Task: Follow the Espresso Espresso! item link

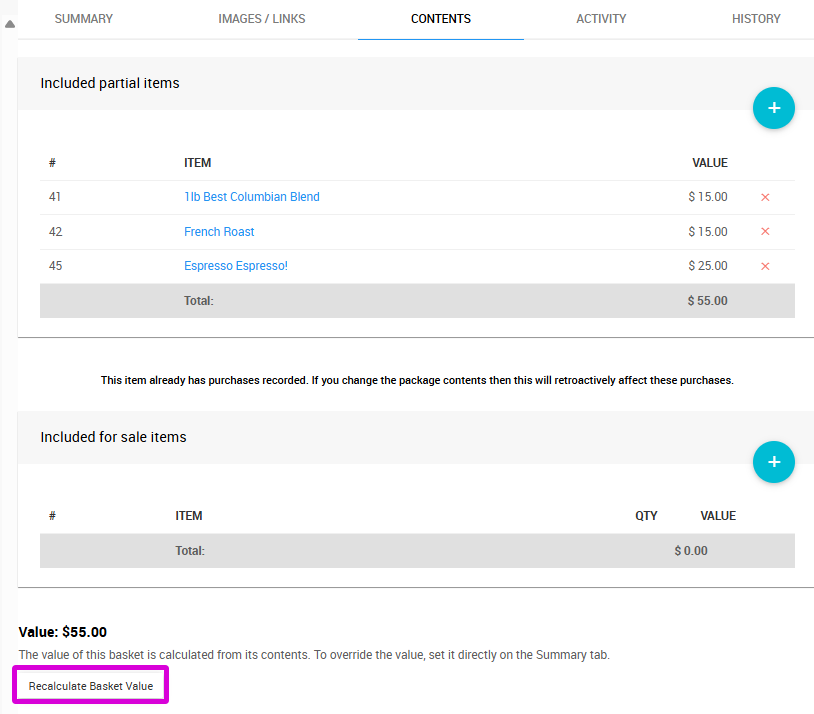Action: click(236, 266)
